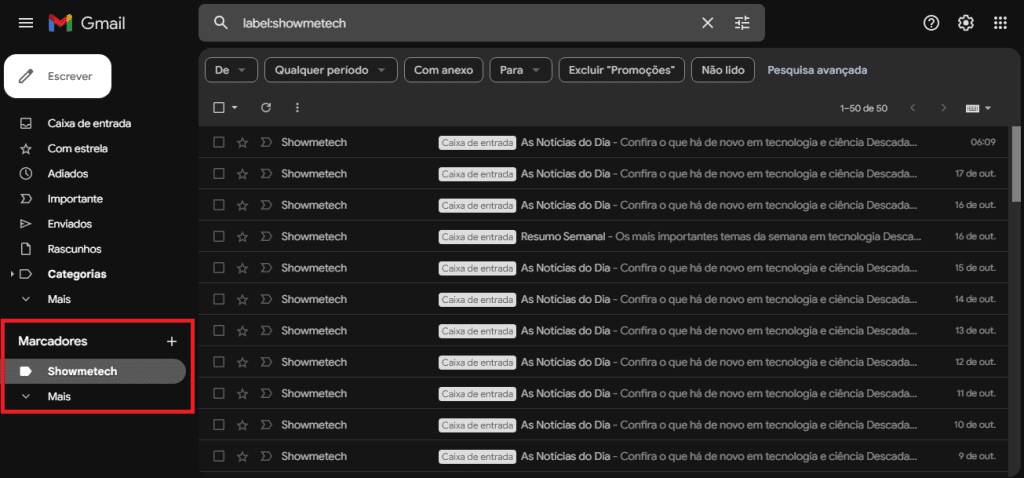
Task: Click the Escrever compose button
Action: pyautogui.click(x=57, y=76)
